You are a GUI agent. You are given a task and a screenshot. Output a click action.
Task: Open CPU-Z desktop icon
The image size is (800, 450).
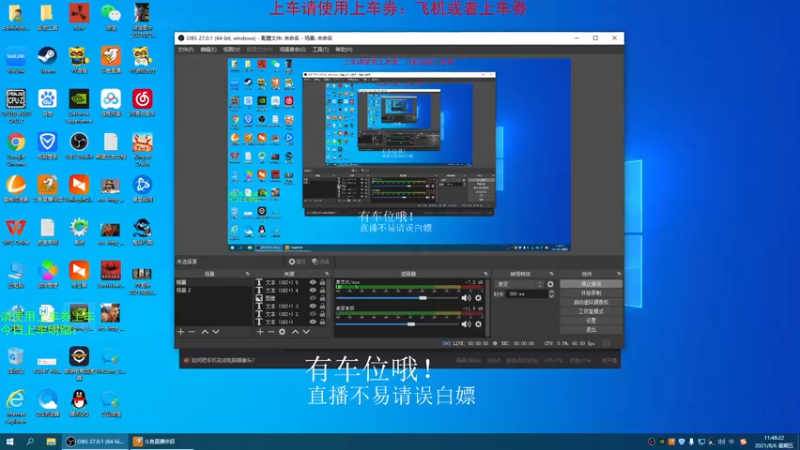(16, 106)
